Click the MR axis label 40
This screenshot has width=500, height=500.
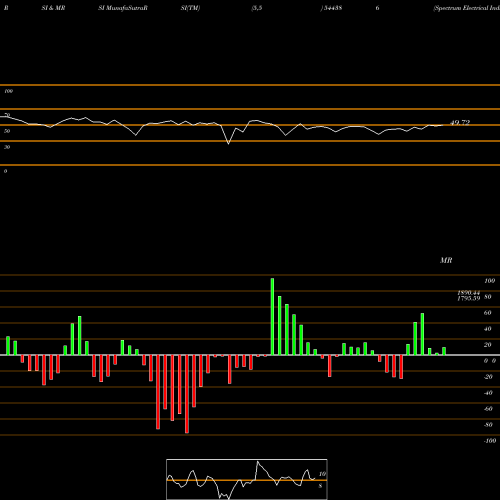pos(487,329)
